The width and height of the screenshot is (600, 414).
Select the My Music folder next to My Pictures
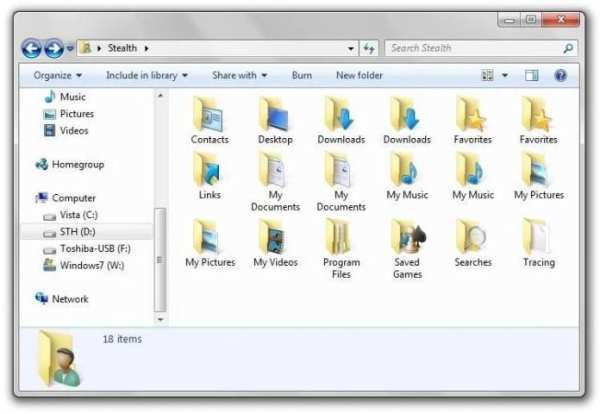tap(473, 176)
